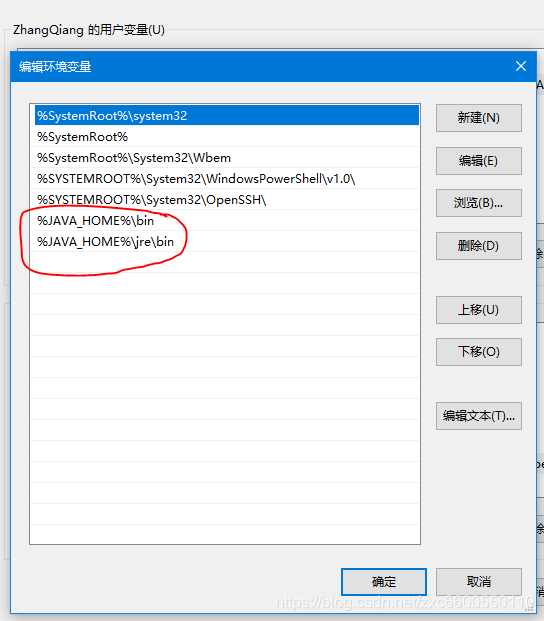Screen dimensions: 544x621
Task: Select the %JAVA_HOME%\jre\bin entry
Action: (x=225, y=242)
